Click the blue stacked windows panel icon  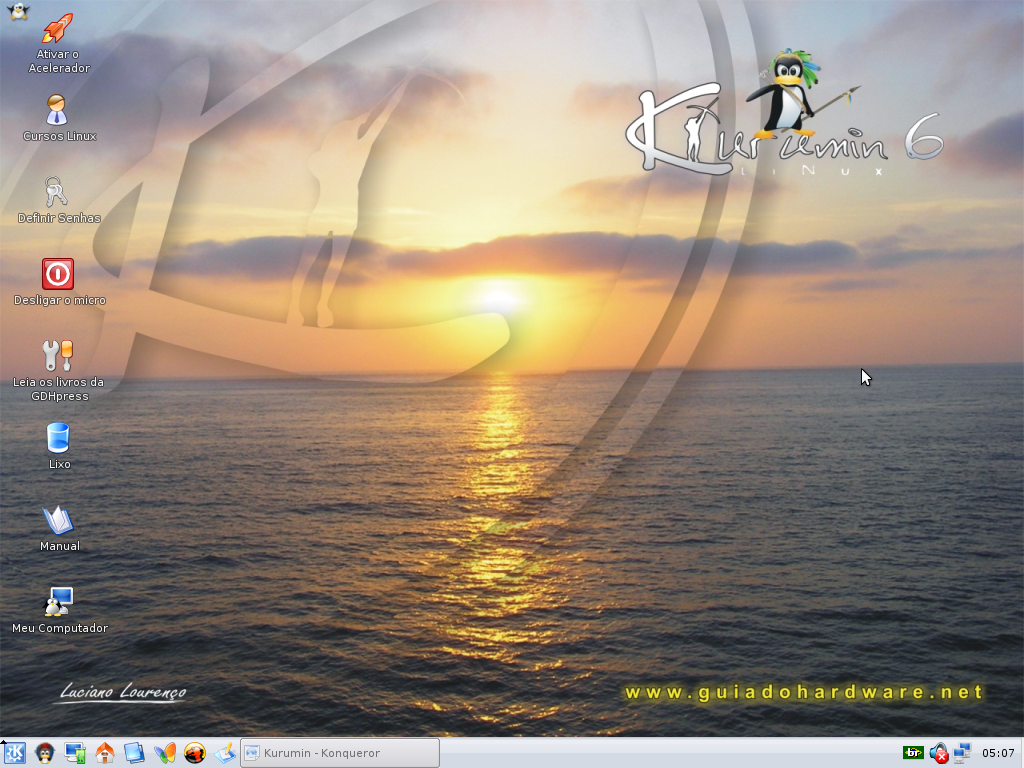click(135, 754)
